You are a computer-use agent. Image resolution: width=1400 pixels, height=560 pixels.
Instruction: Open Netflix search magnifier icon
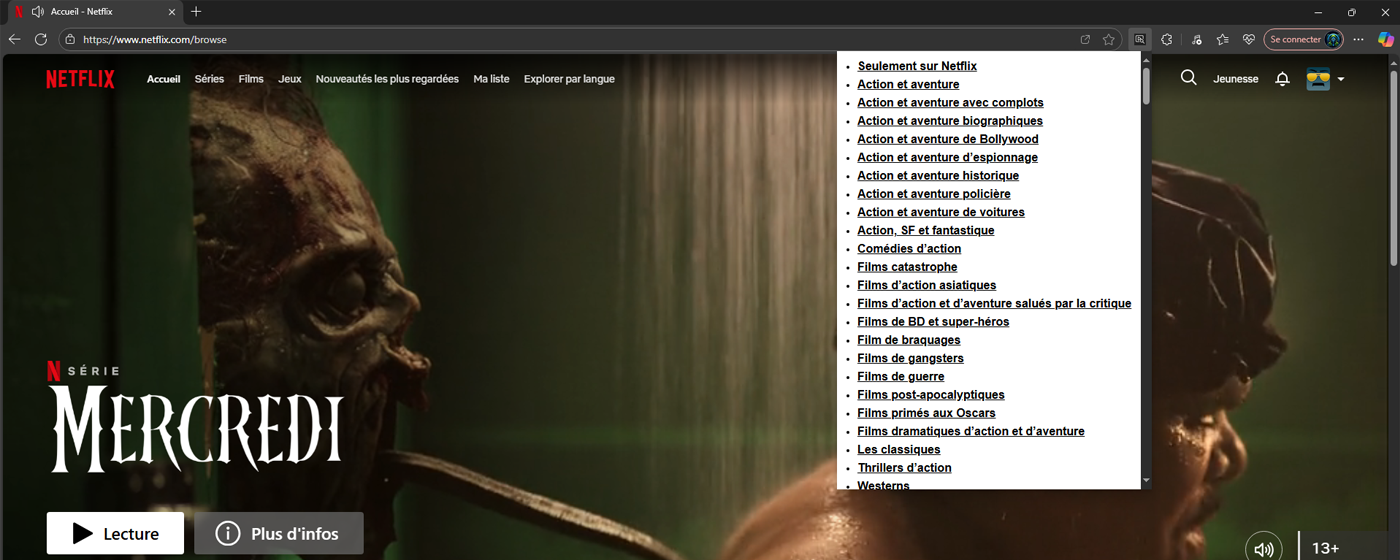pos(1188,78)
